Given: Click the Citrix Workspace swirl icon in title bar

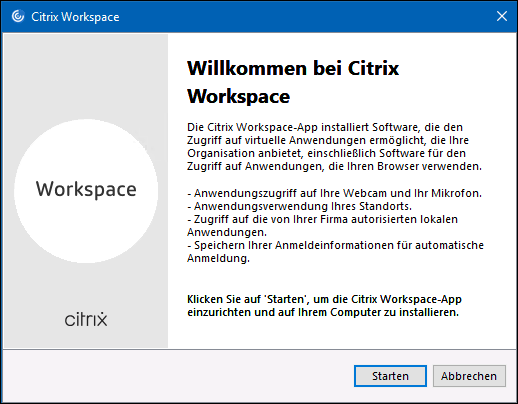Looking at the screenshot, I should point(18,16).
